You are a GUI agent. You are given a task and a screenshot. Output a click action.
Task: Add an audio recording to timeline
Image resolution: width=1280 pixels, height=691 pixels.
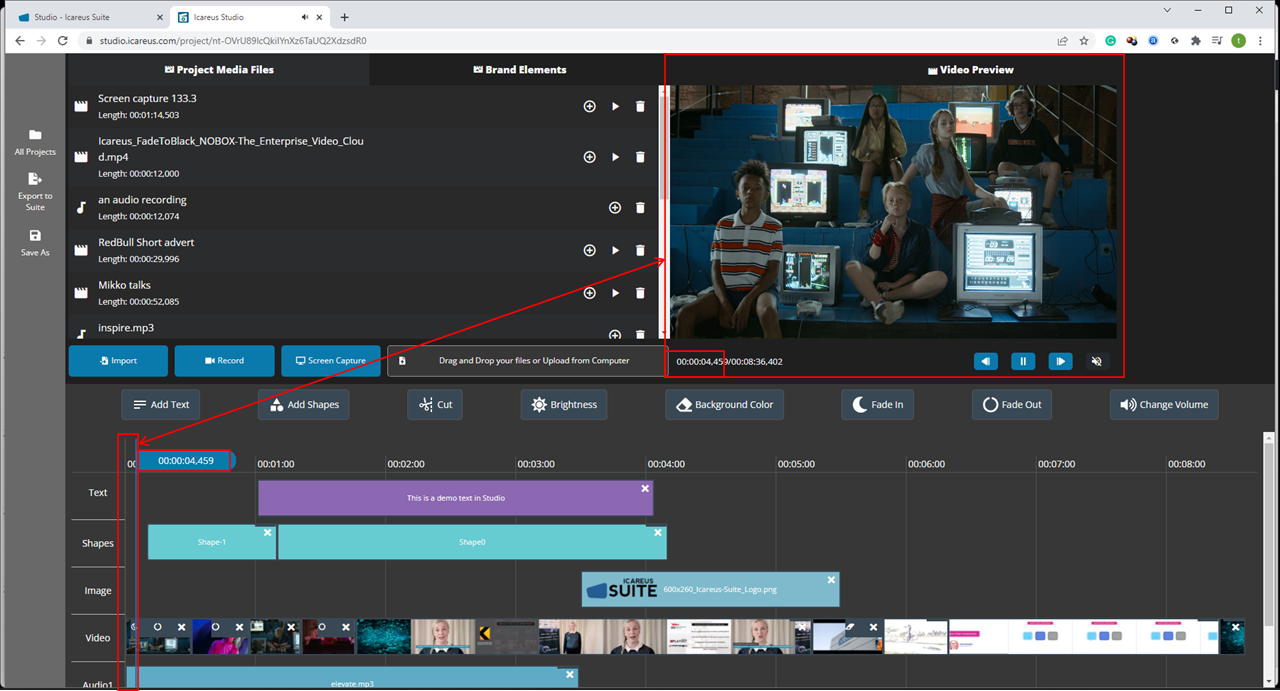coord(615,208)
